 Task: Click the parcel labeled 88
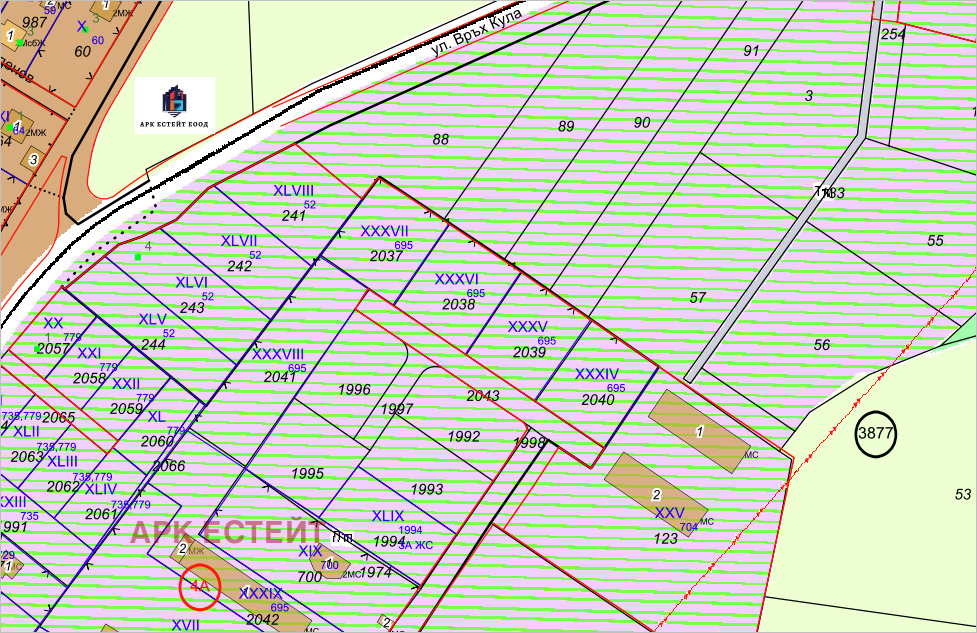(441, 140)
